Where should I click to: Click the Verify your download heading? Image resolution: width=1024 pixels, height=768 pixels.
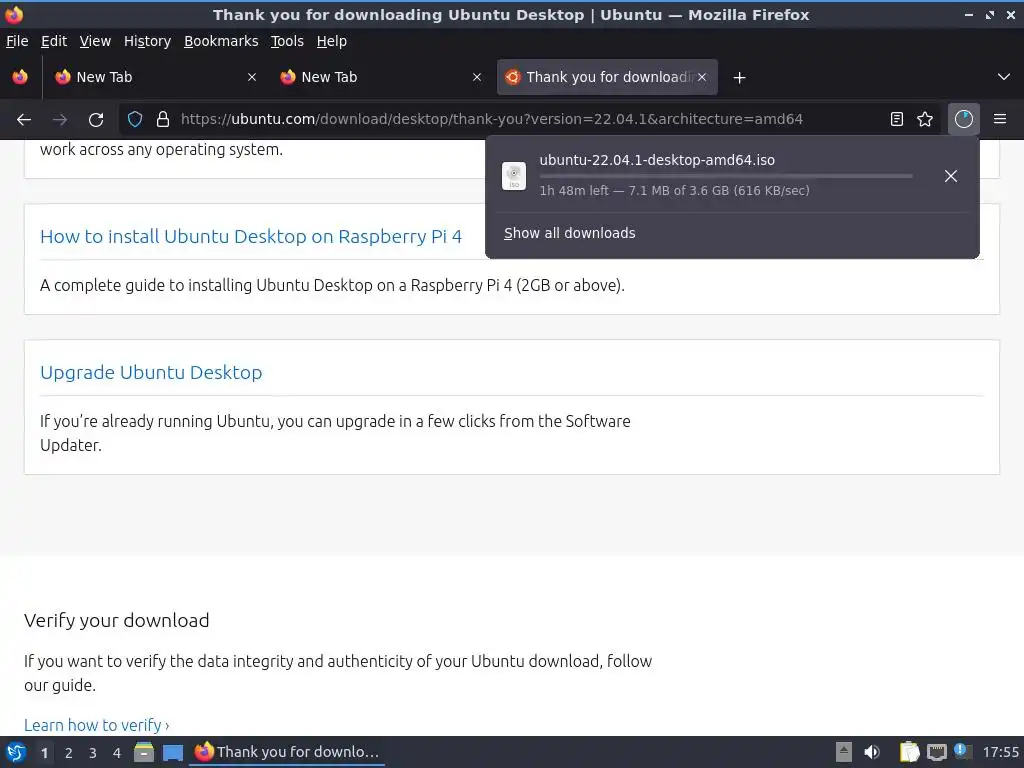[x=117, y=620]
